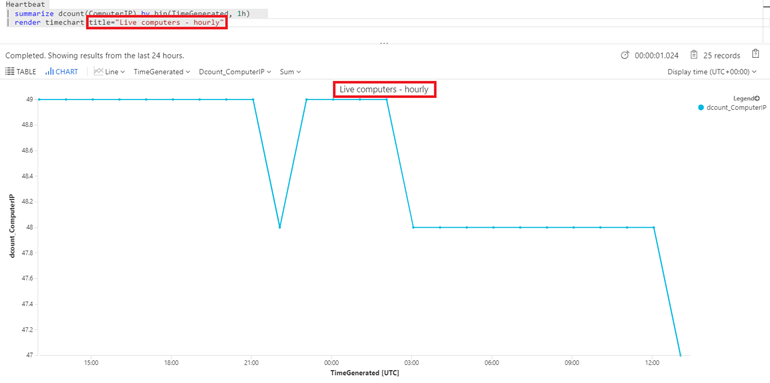The height and width of the screenshot is (383, 770).
Task: Click the 47.8 y-axis label
Action: pyautogui.click(x=28, y=253)
